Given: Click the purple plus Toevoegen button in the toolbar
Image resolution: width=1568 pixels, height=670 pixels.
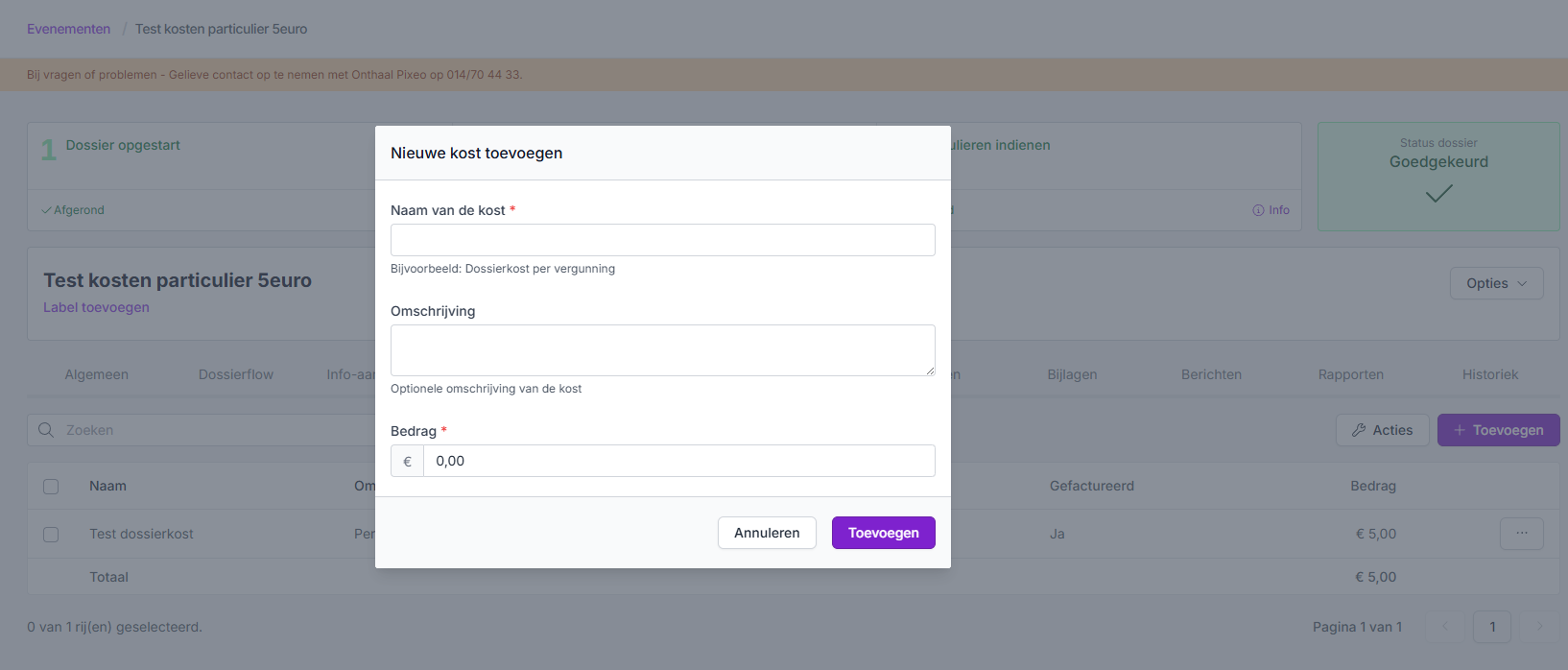Looking at the screenshot, I should click(x=1498, y=430).
